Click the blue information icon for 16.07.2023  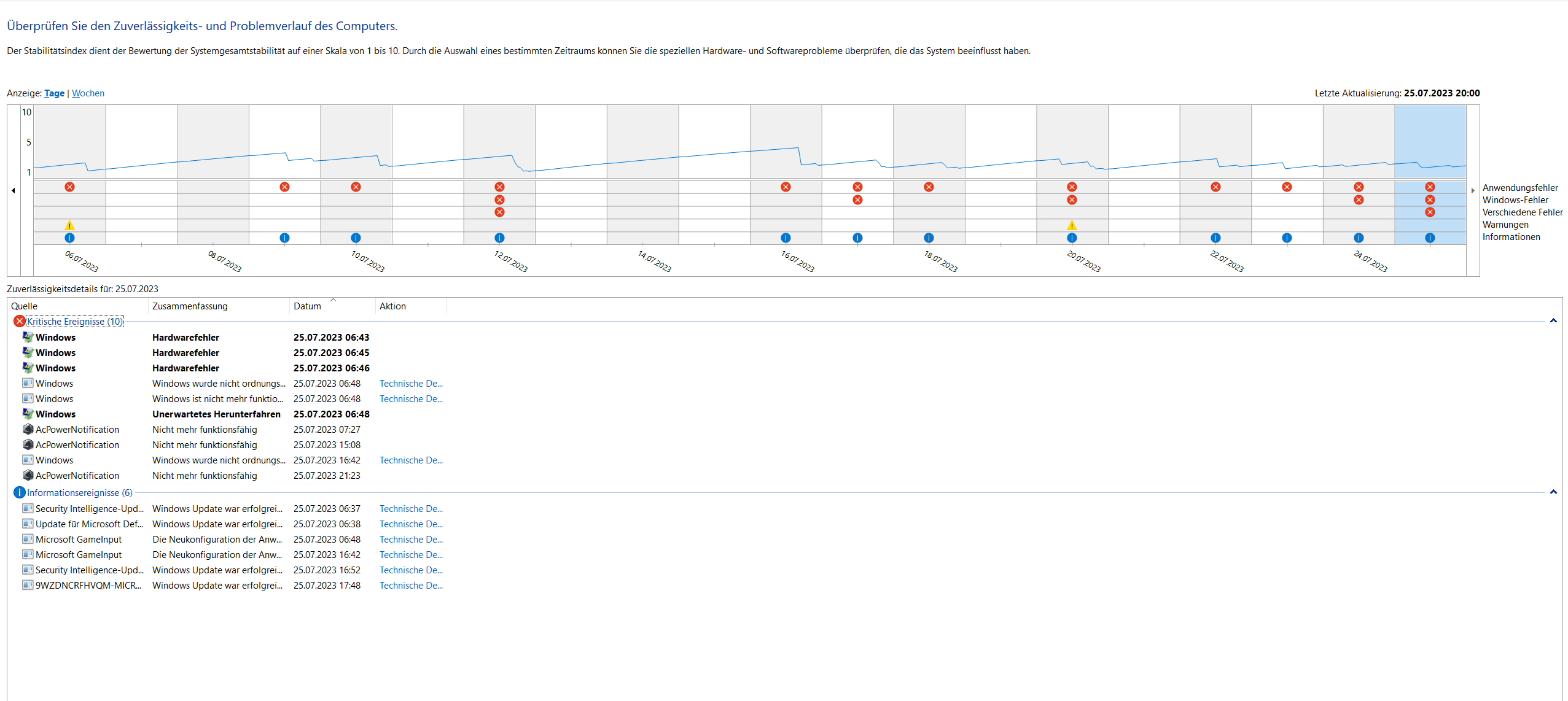pyautogui.click(x=786, y=238)
